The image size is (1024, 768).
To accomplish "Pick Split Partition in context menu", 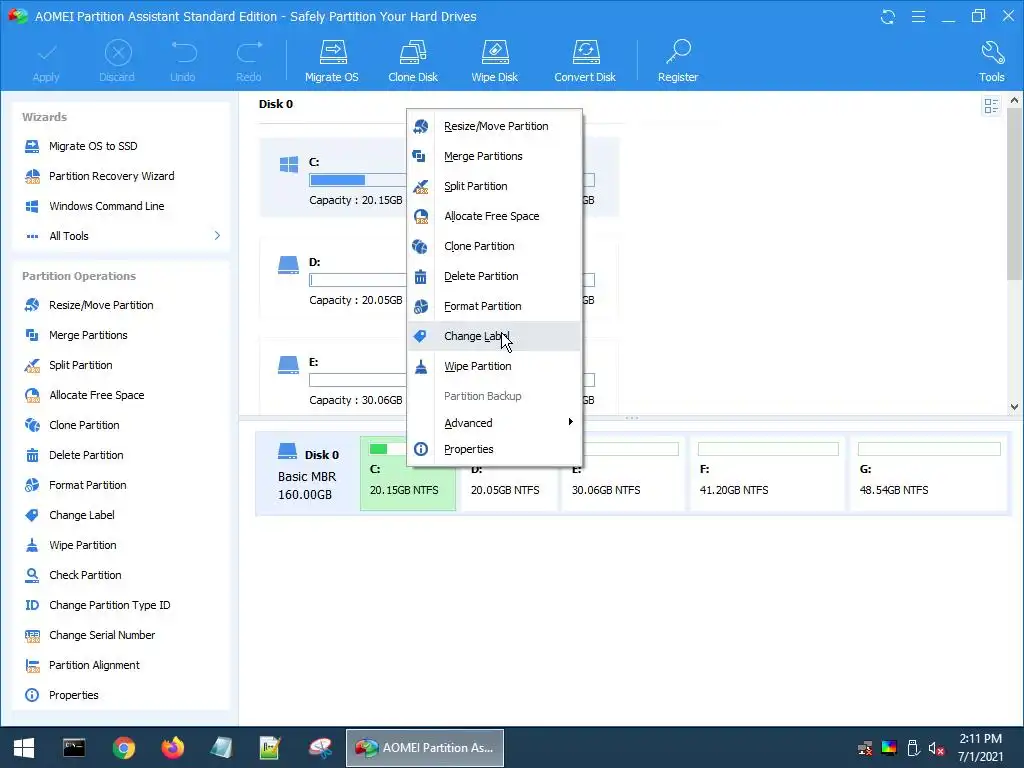I will 494,186.
